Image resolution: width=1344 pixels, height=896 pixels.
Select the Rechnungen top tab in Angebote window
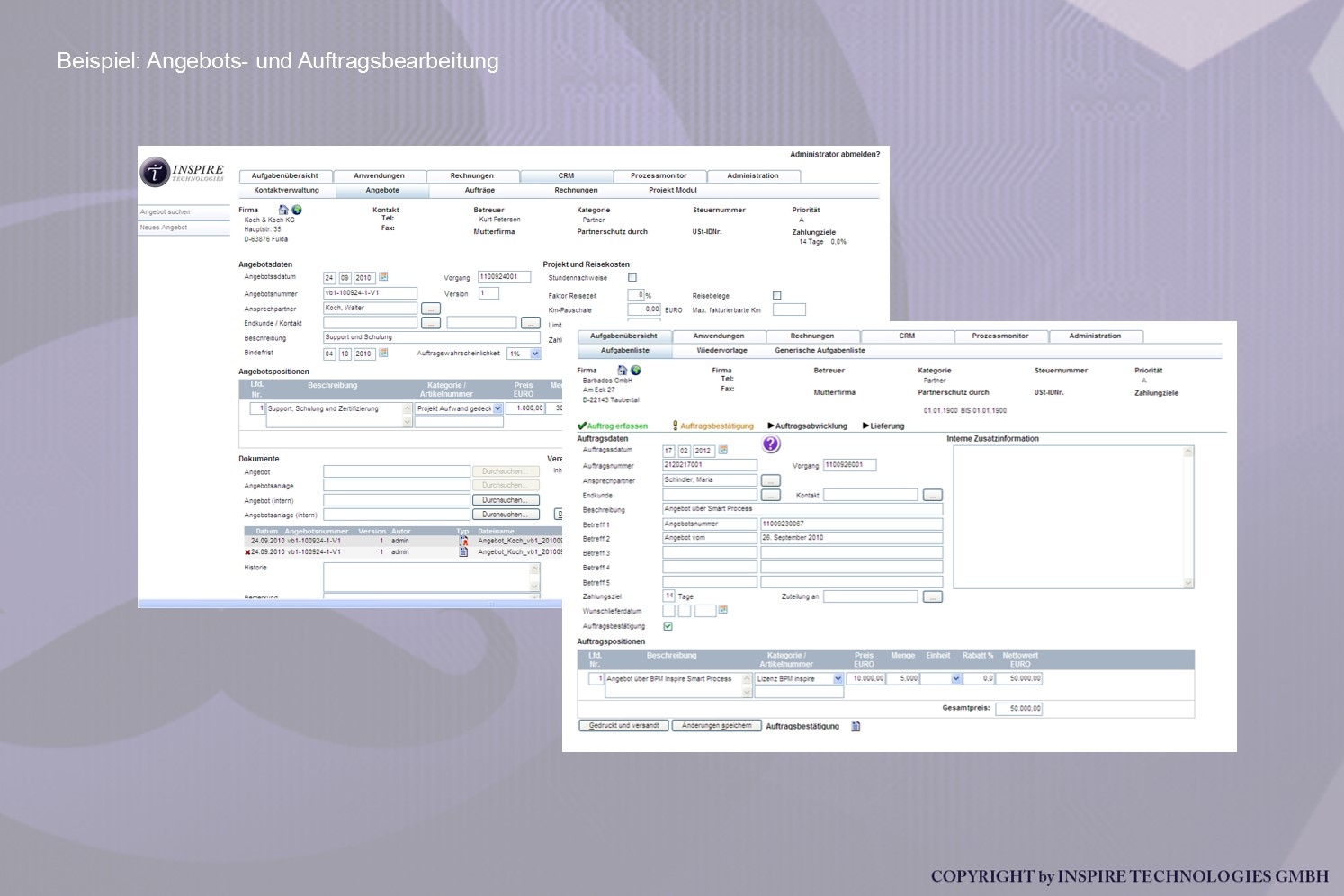coord(472,175)
